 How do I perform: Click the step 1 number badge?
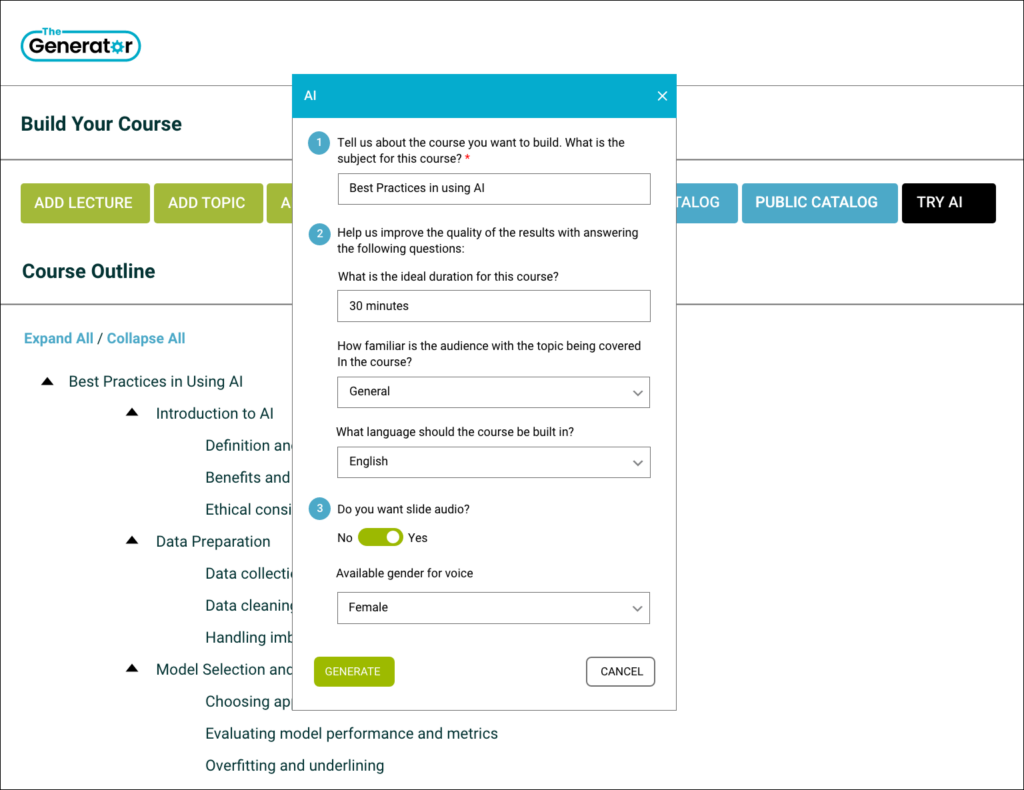(x=319, y=143)
